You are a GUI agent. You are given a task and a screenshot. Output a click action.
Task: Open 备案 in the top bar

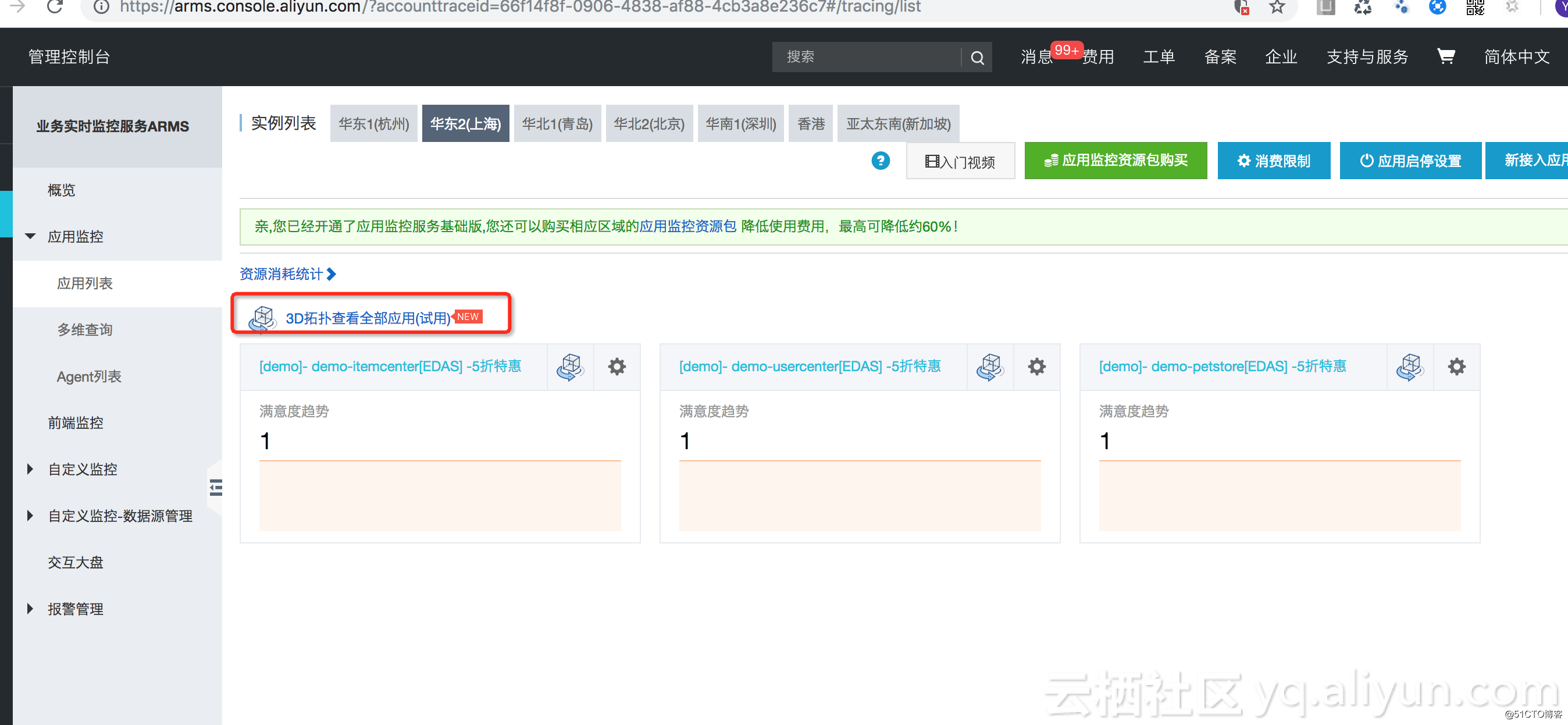[x=1220, y=56]
